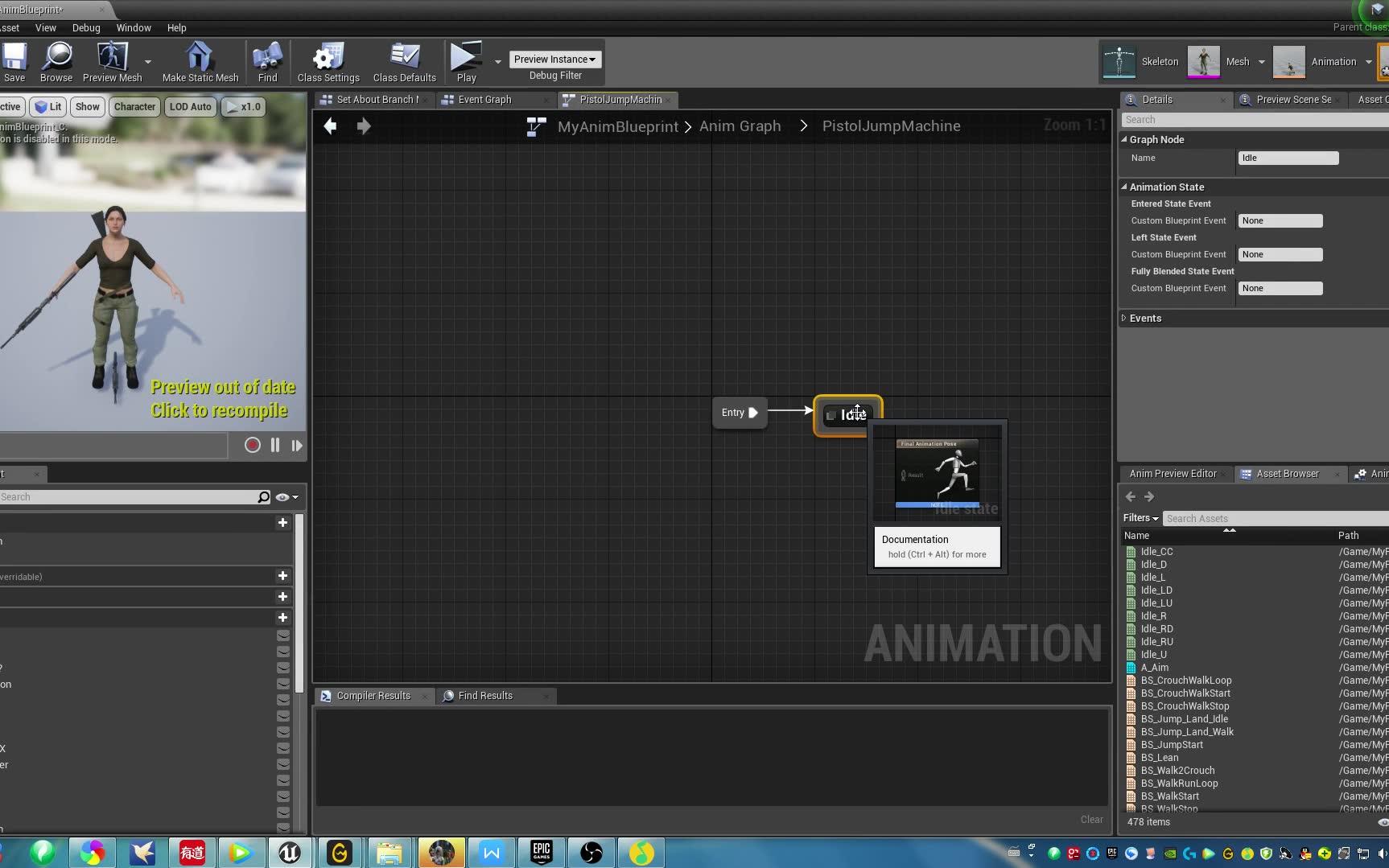Open the Window menu
The width and height of the screenshot is (1389, 868).
(x=133, y=27)
